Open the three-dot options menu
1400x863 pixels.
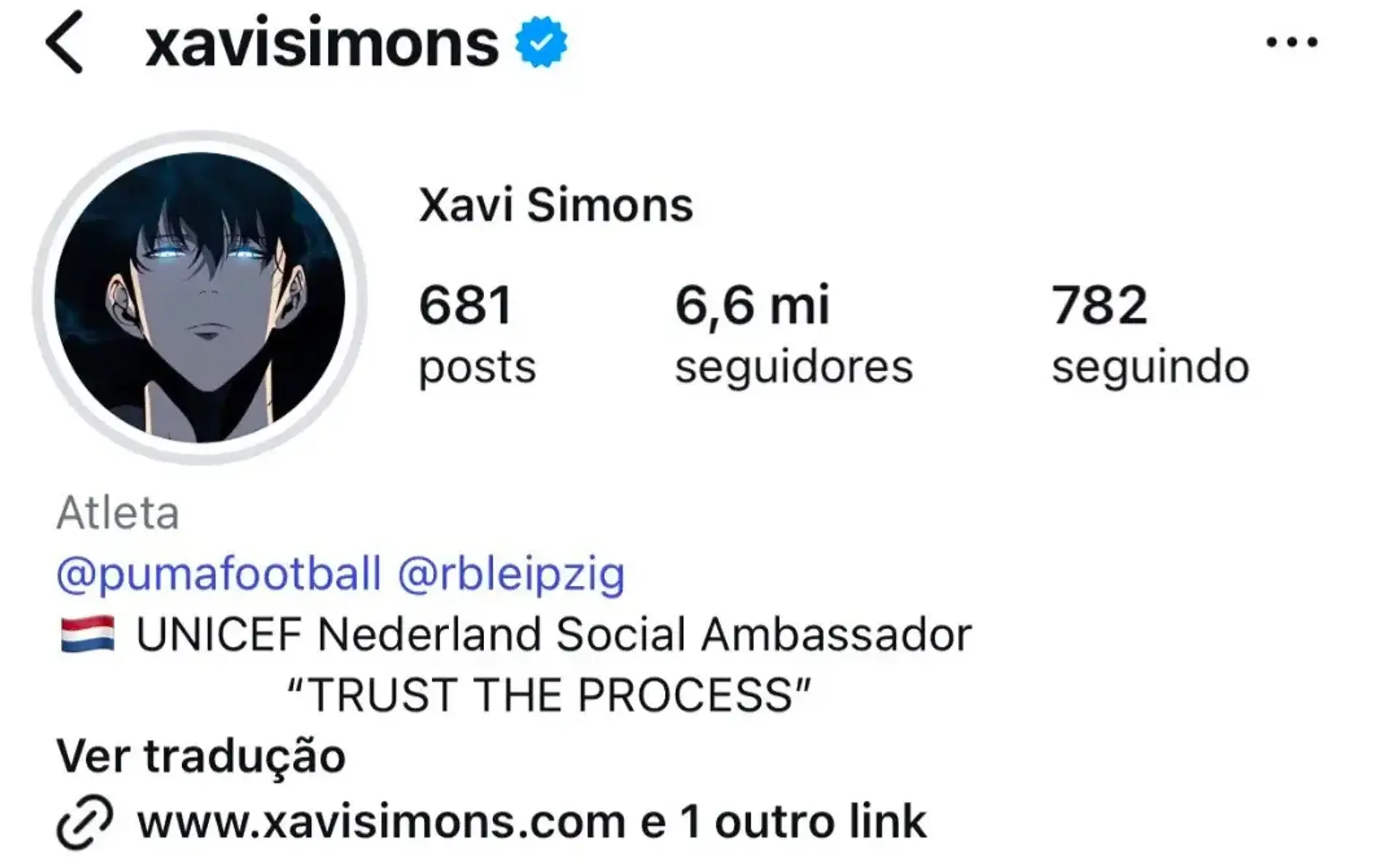[x=1291, y=42]
